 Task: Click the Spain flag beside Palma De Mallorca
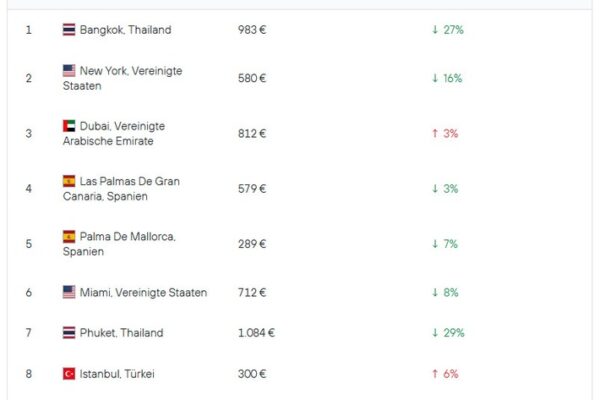click(69, 236)
